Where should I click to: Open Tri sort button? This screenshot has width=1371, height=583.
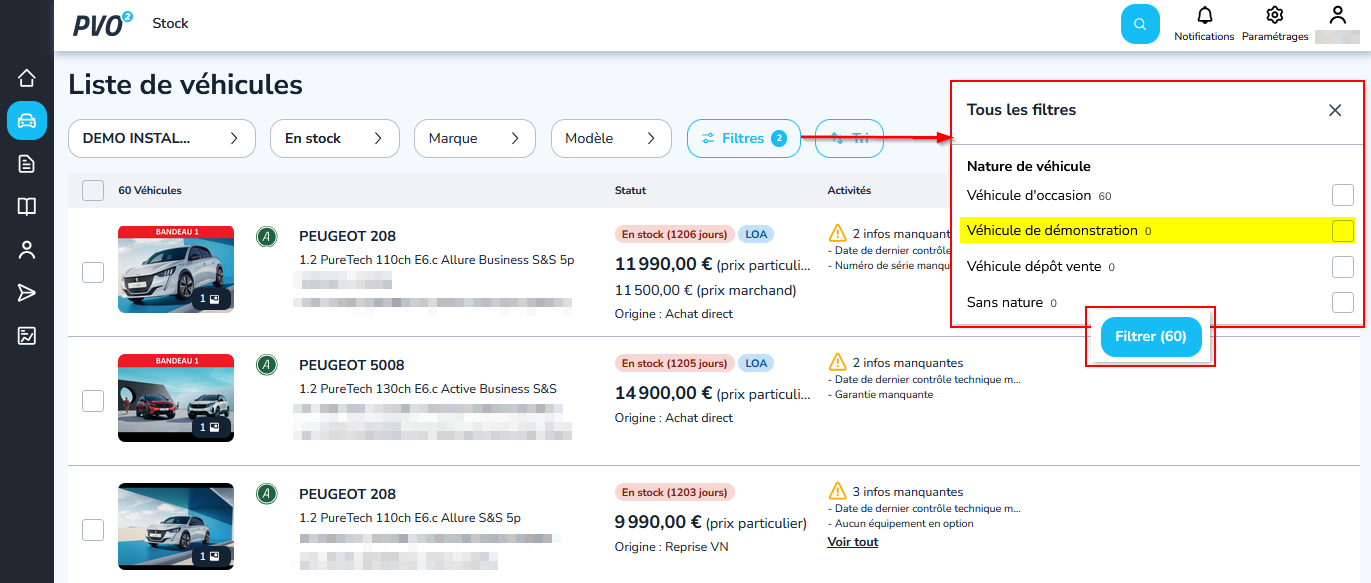(850, 138)
